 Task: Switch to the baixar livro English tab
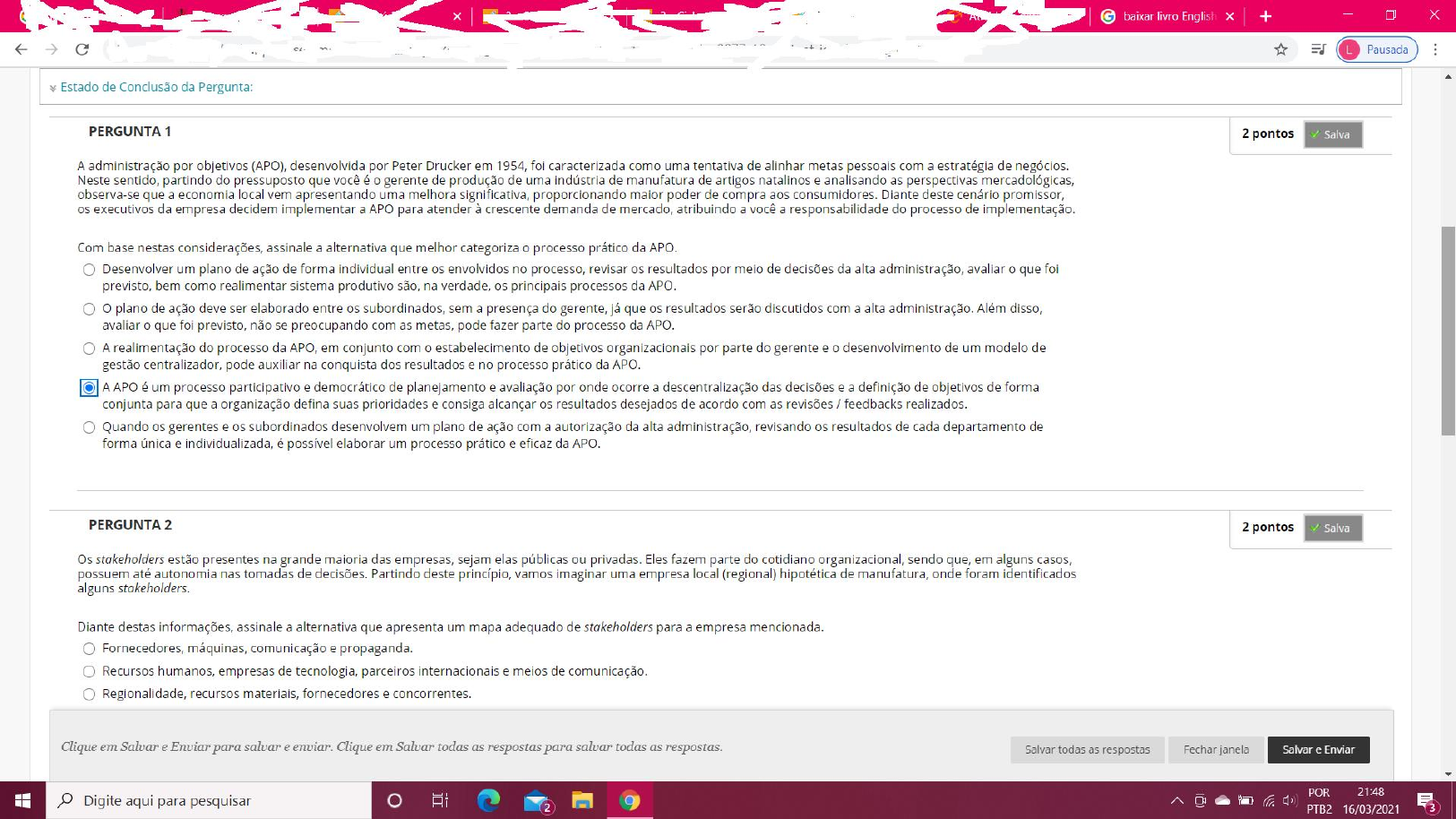click(x=1167, y=16)
